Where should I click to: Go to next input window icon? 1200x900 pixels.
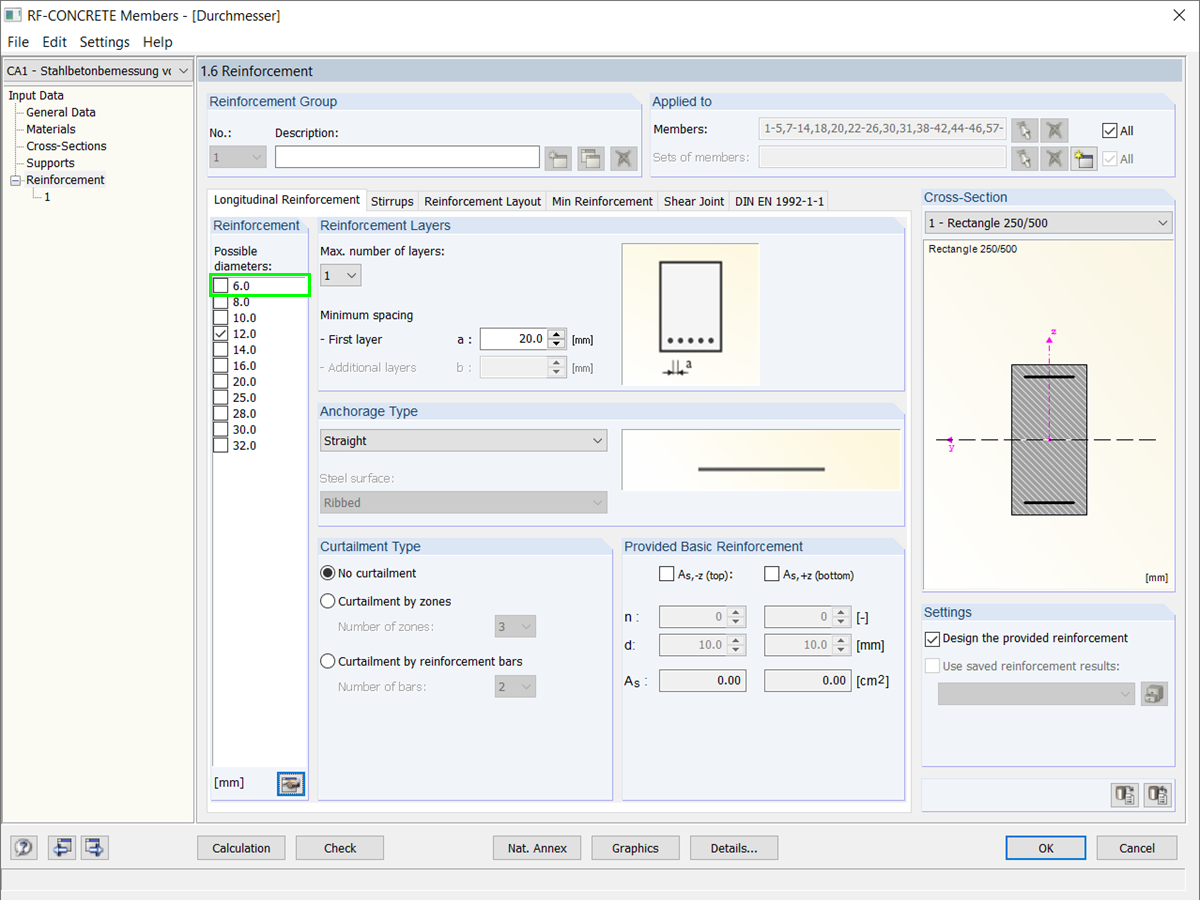[95, 848]
